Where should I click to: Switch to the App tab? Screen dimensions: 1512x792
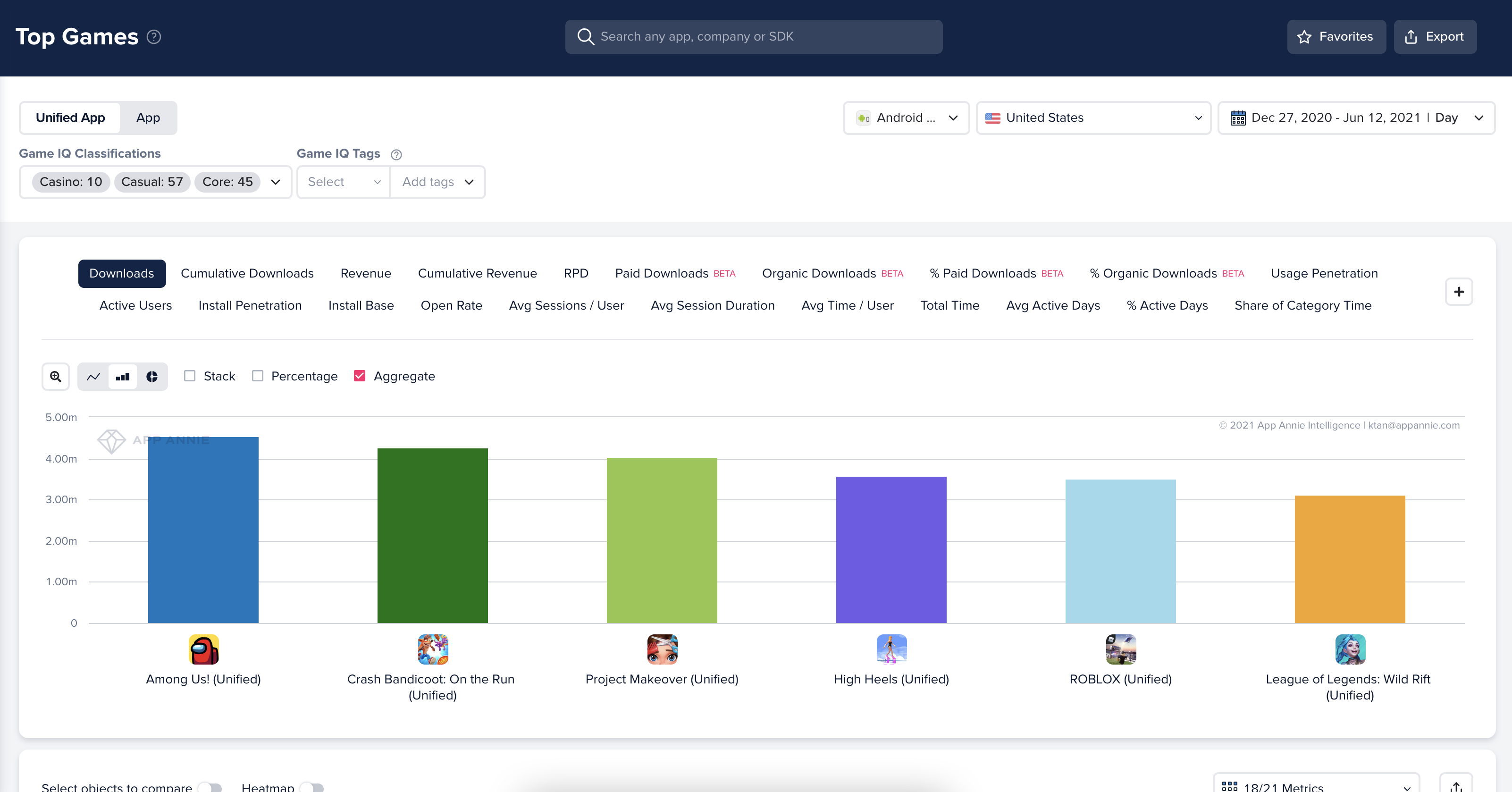[148, 118]
